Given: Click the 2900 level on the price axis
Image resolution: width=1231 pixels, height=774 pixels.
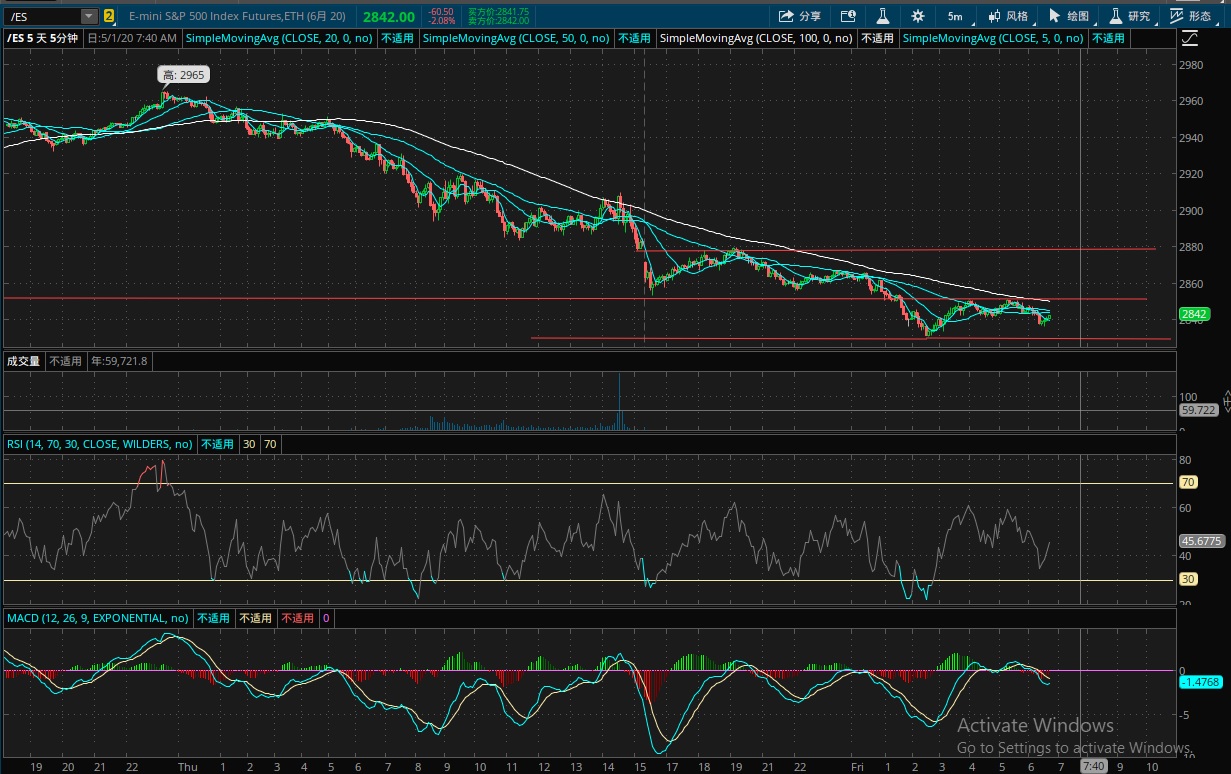Looking at the screenshot, I should pos(1192,211).
